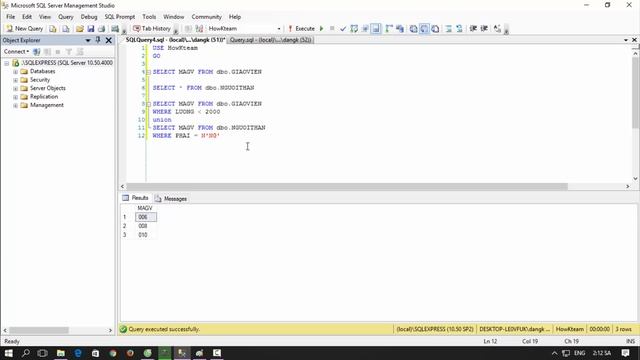Open the Help menu
This screenshot has height=360, width=640.
pos(235,17)
